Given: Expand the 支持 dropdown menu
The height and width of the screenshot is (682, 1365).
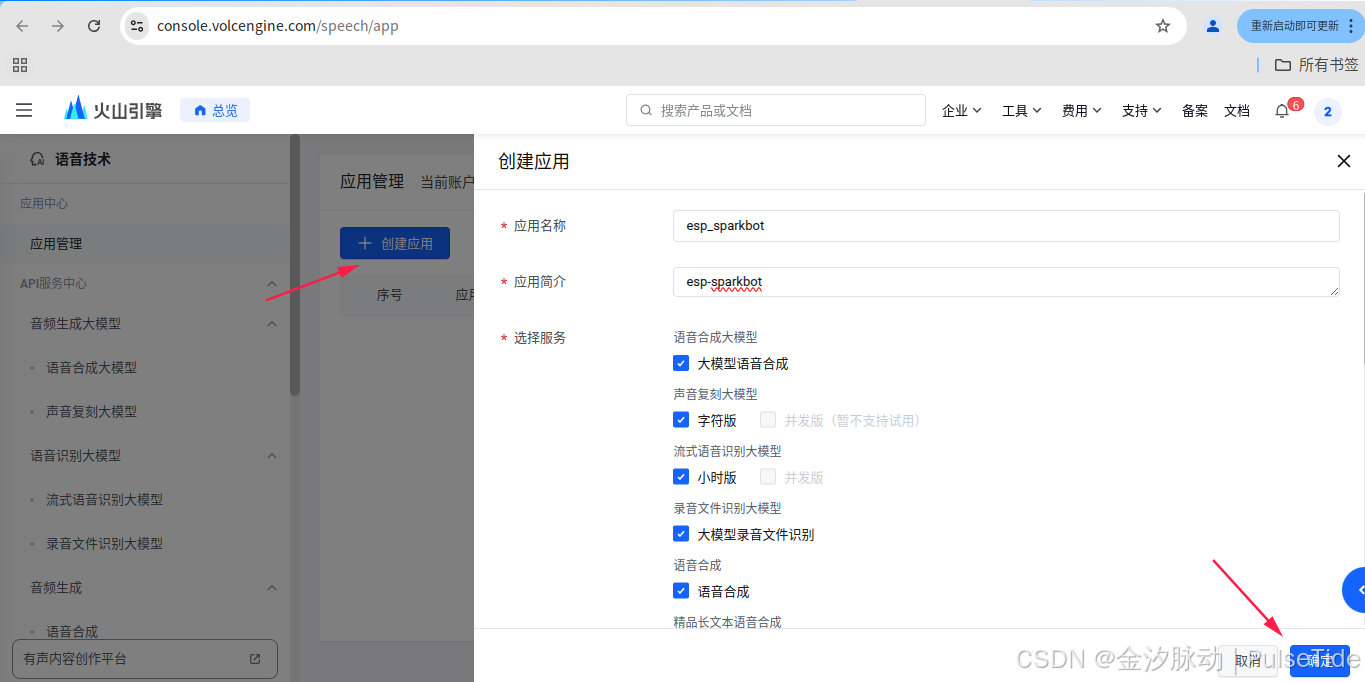Looking at the screenshot, I should tap(1142, 111).
